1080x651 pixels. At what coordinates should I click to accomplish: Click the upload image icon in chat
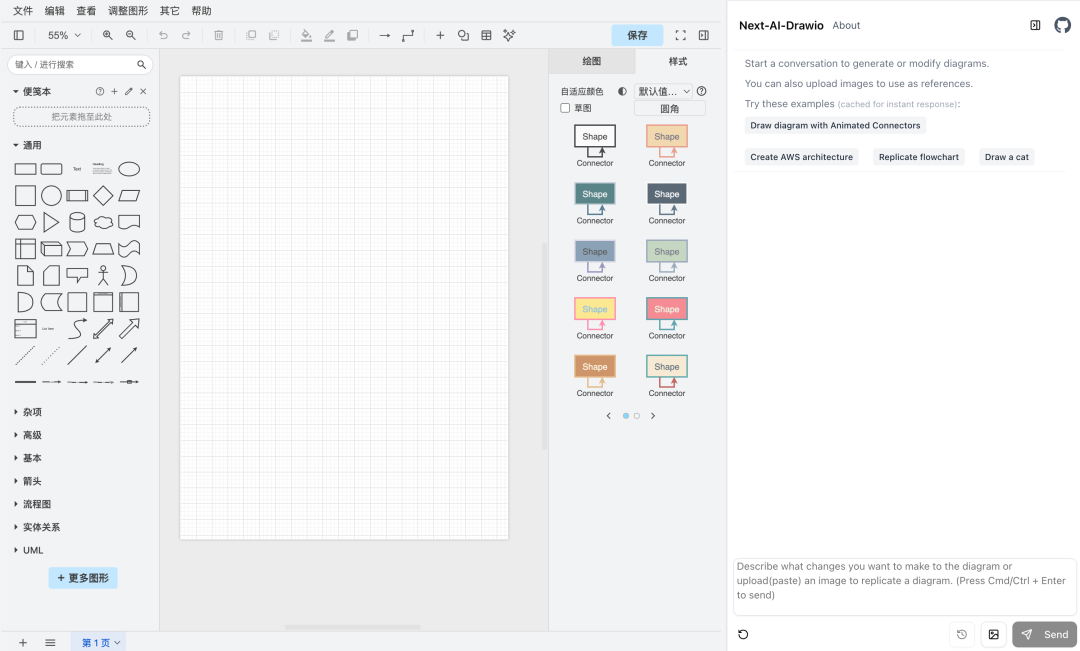pos(993,634)
